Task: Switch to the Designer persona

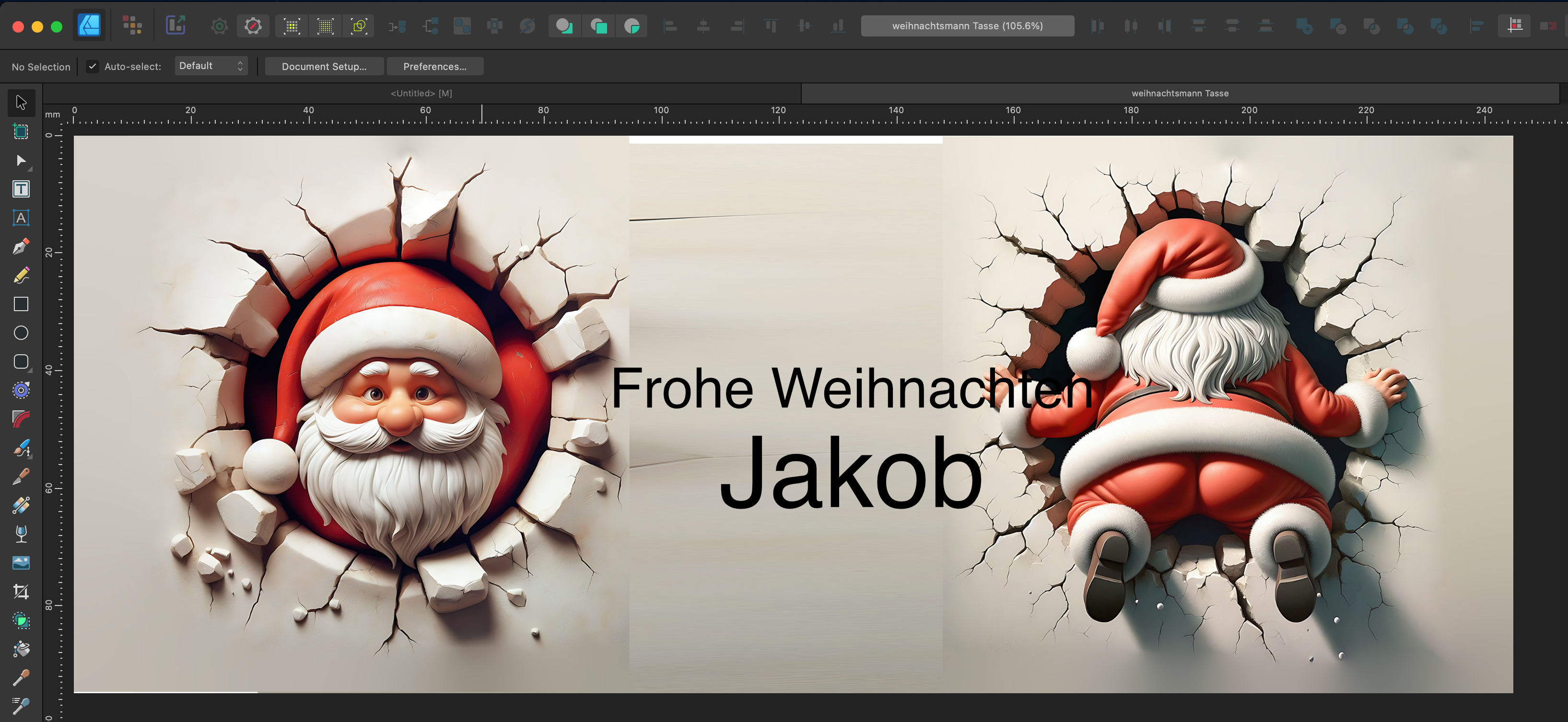Action: point(89,25)
